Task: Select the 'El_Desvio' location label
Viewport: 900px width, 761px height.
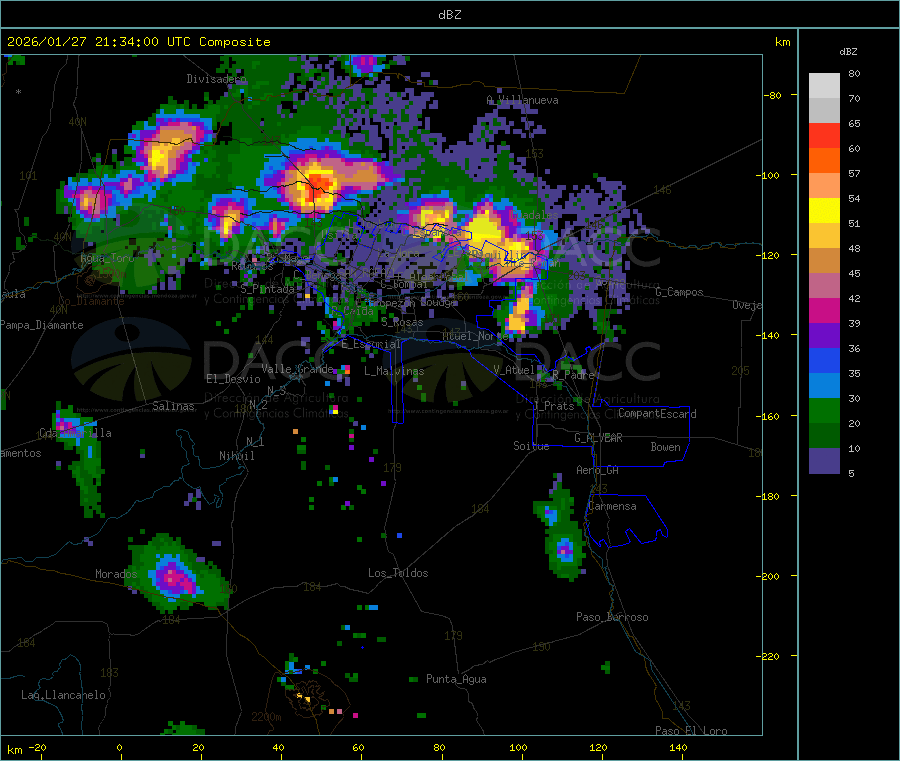Action: (x=234, y=379)
